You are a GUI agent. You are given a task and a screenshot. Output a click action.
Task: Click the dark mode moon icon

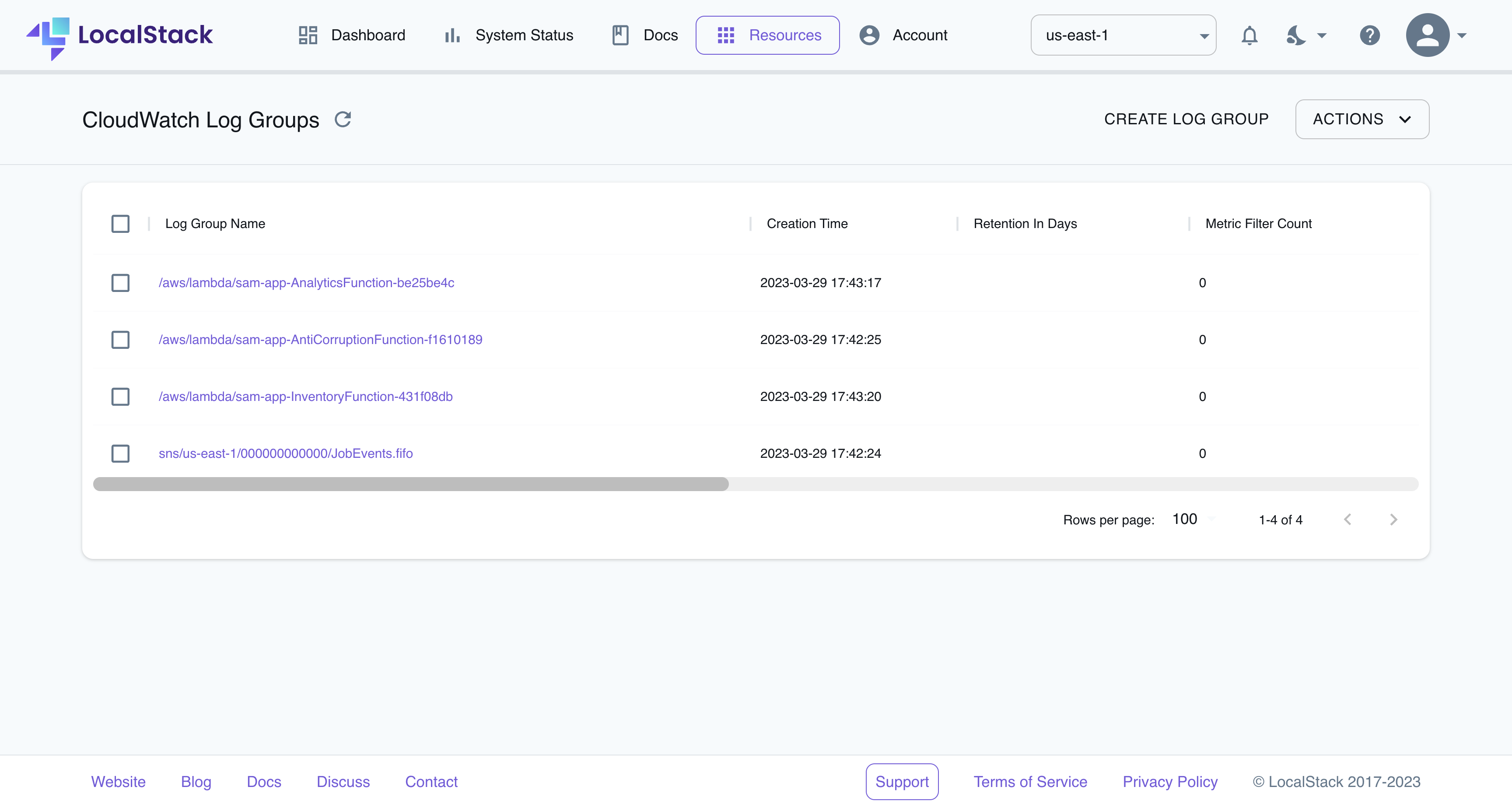[1296, 36]
